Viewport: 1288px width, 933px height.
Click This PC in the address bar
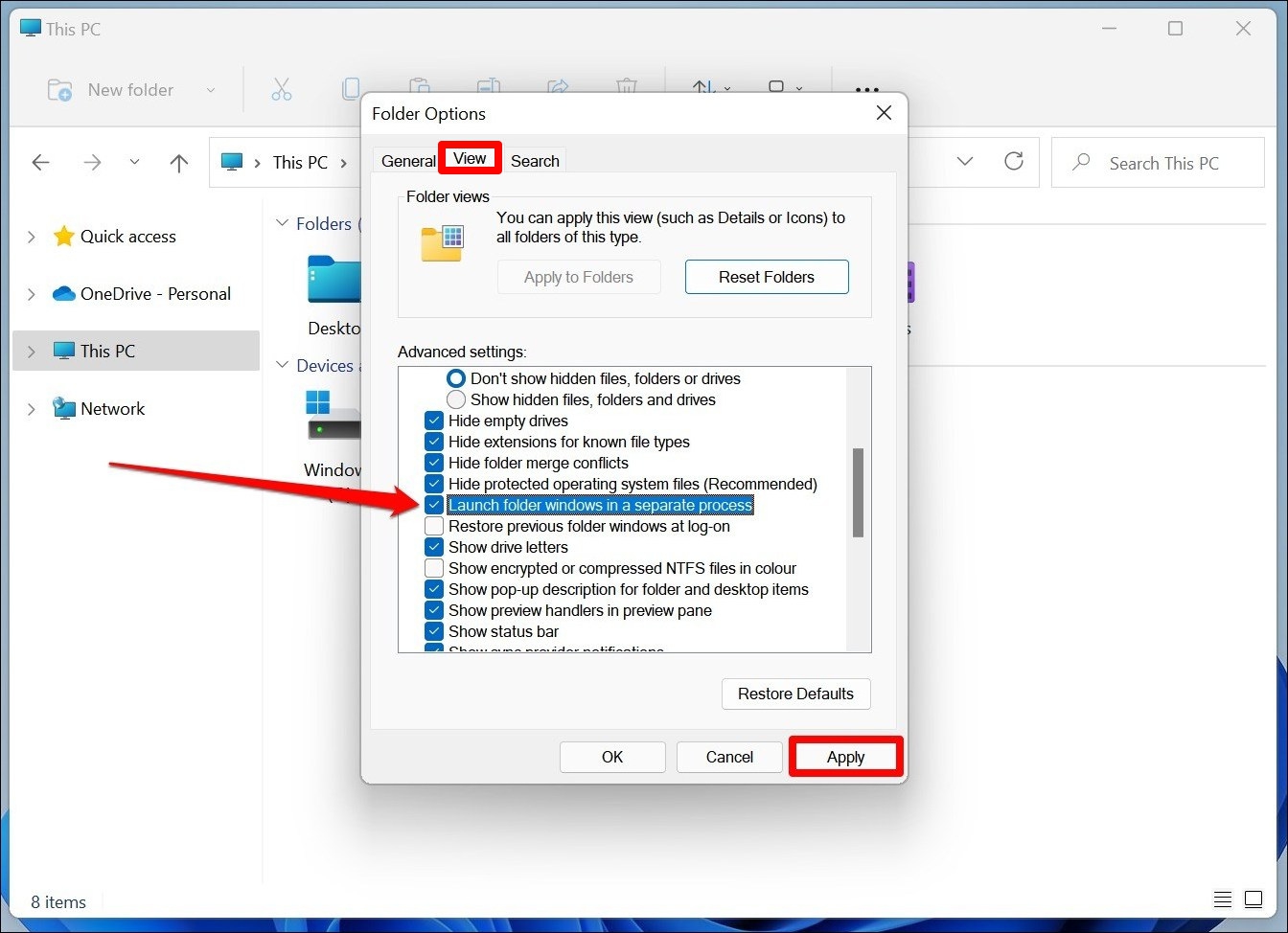pos(300,162)
